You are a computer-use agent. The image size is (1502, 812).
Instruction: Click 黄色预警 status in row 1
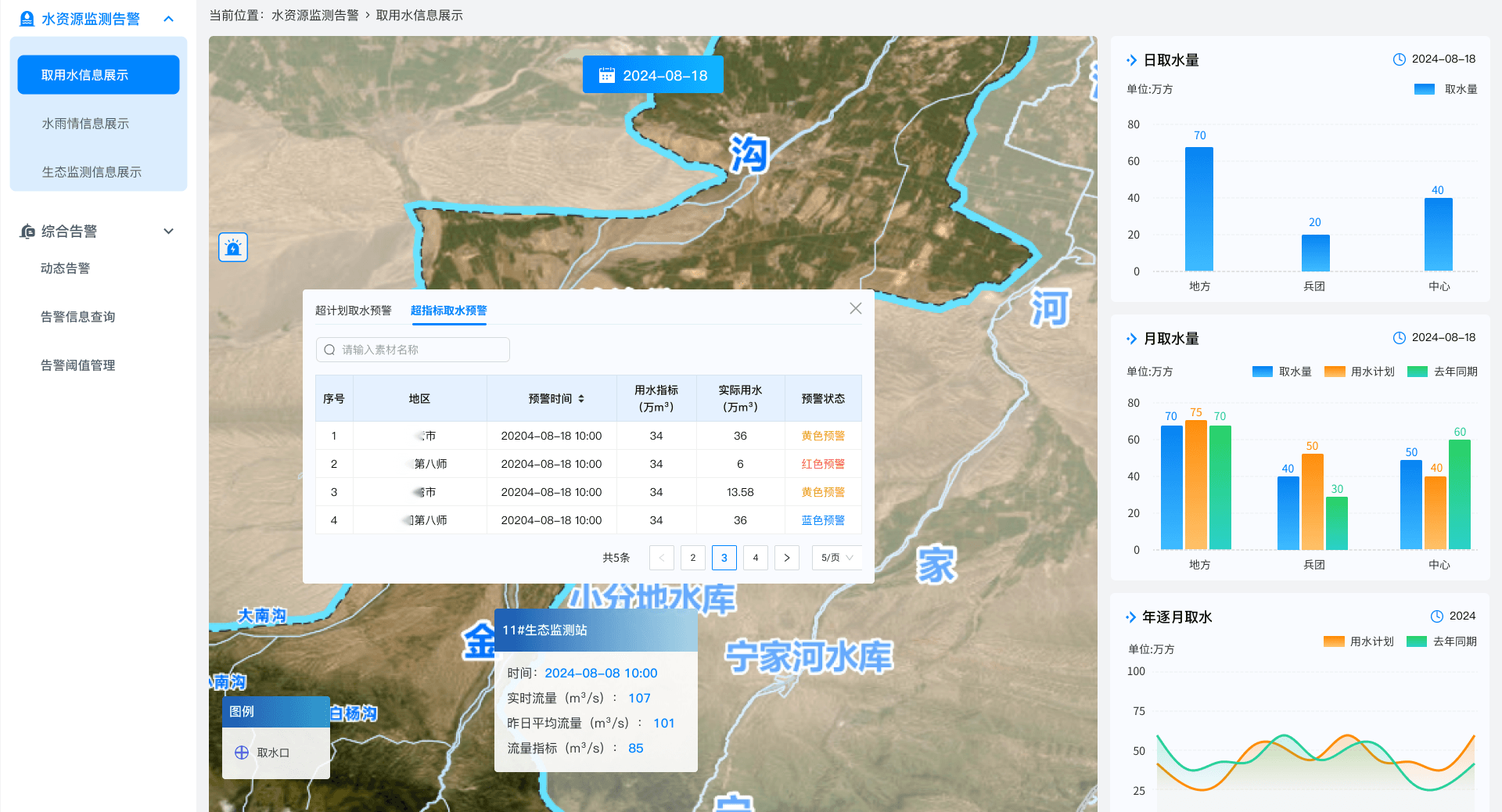(x=823, y=436)
